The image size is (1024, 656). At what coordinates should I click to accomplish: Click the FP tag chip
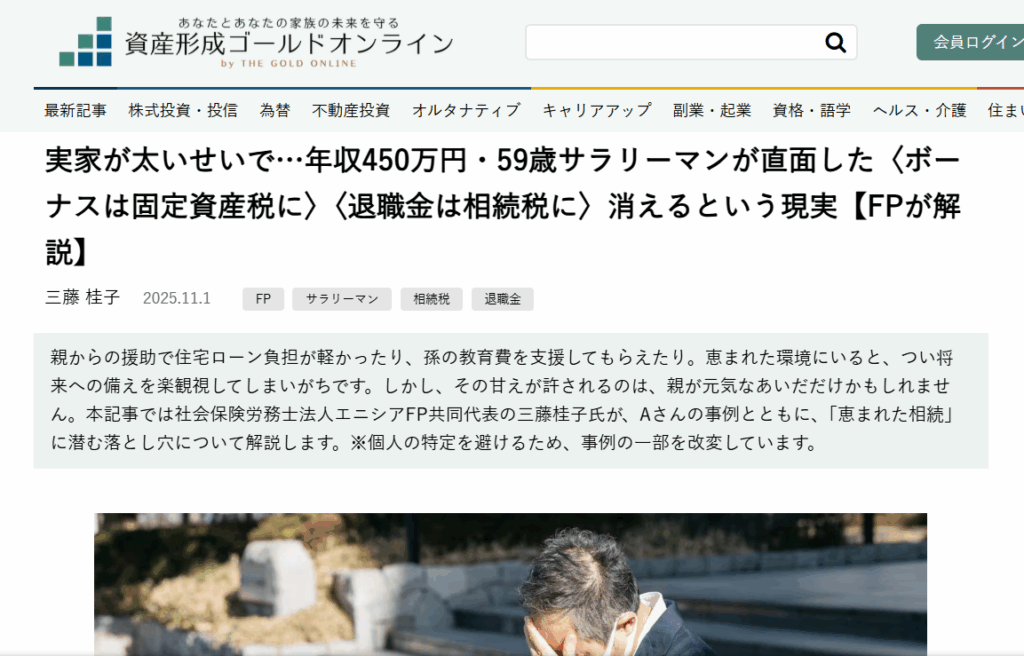click(263, 299)
